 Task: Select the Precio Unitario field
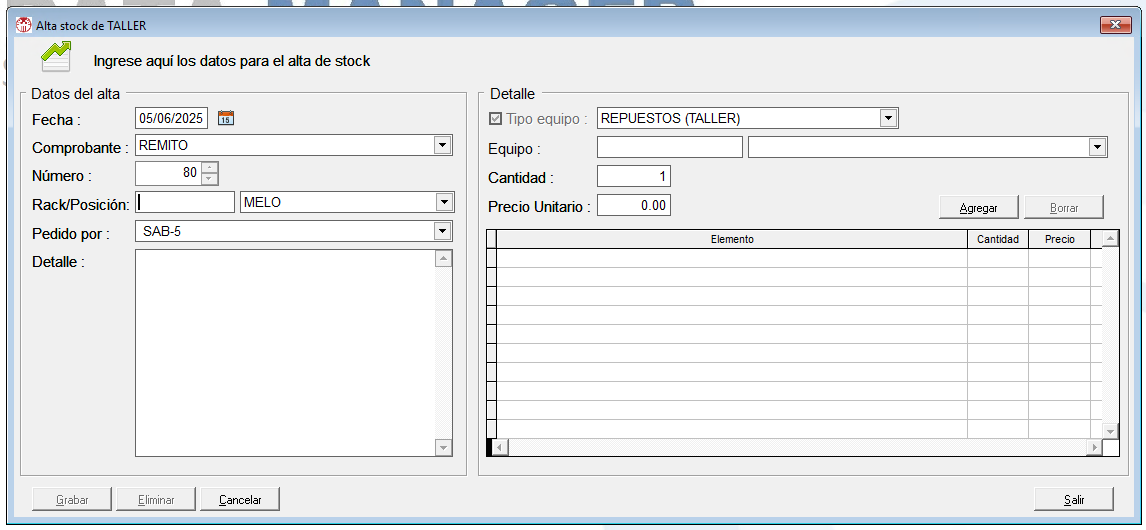tap(633, 205)
